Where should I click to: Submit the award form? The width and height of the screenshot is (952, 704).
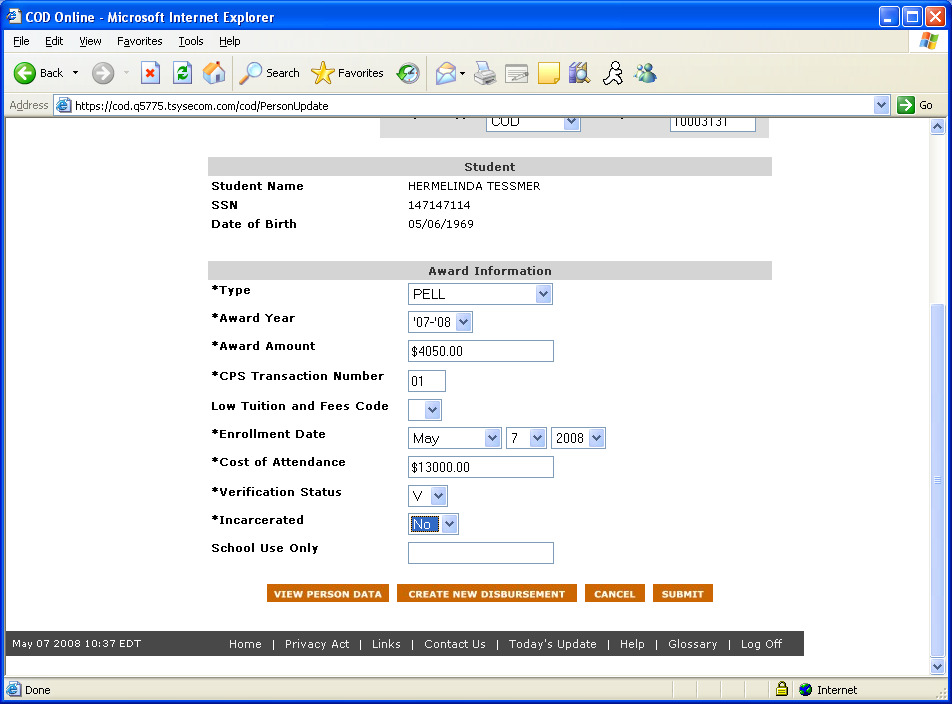point(682,594)
